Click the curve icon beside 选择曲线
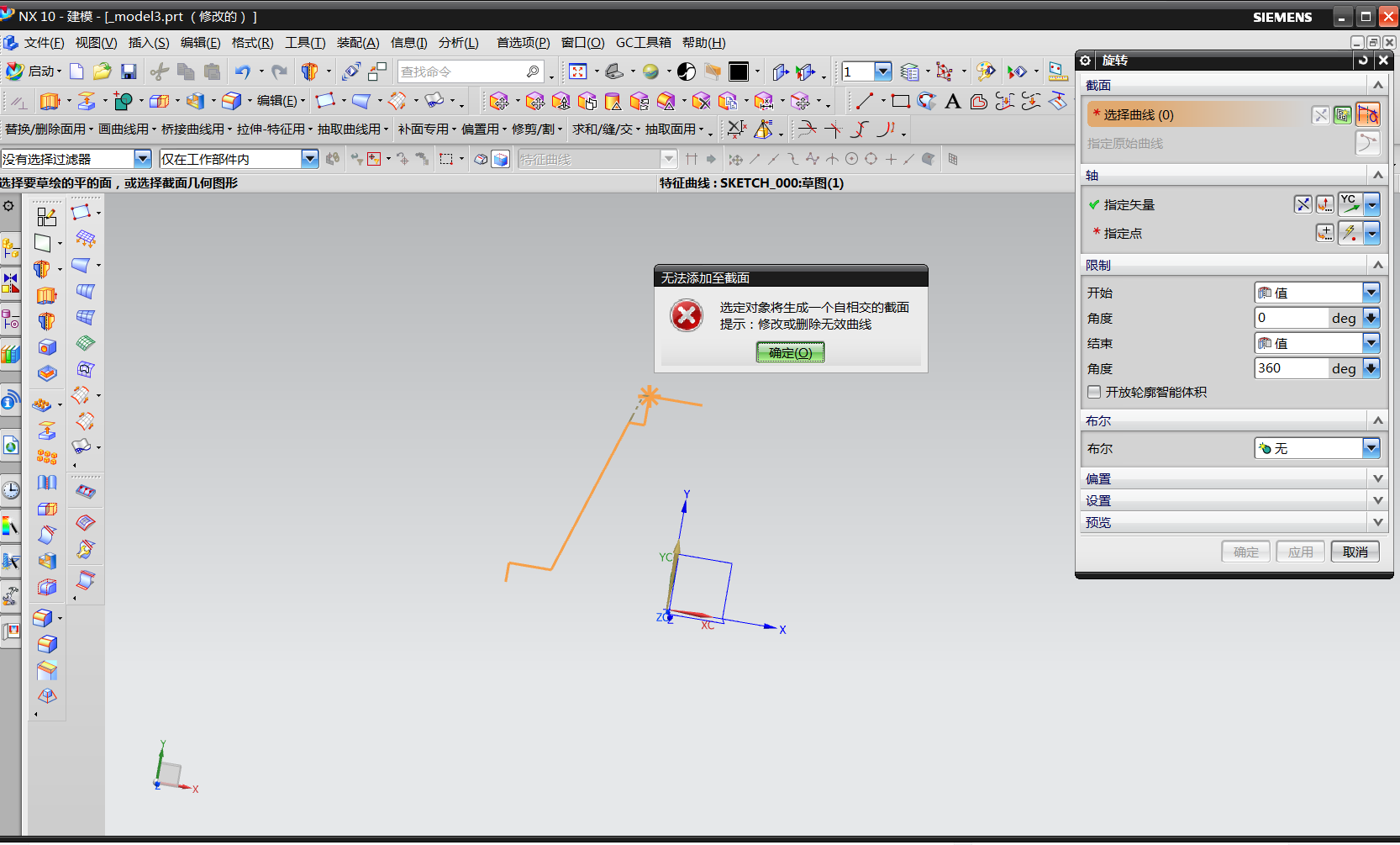 tap(1367, 114)
